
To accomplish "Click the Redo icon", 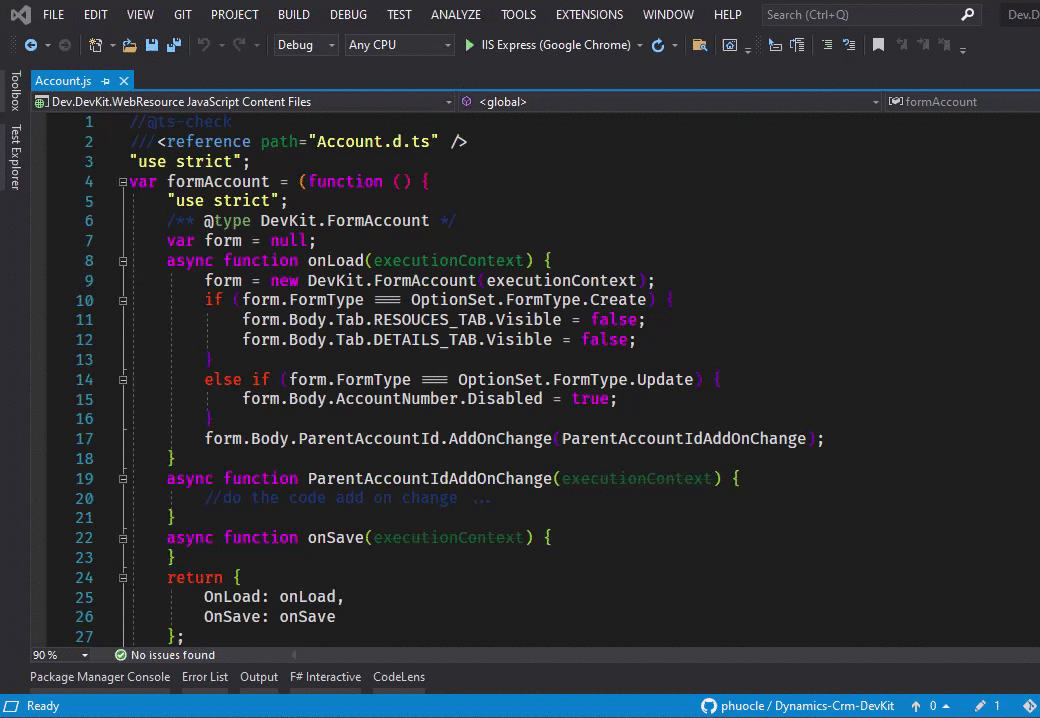I will pyautogui.click(x=239, y=45).
